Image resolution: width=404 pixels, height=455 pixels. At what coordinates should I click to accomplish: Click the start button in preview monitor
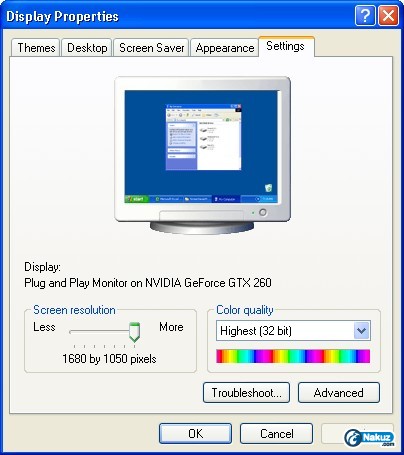point(136,199)
